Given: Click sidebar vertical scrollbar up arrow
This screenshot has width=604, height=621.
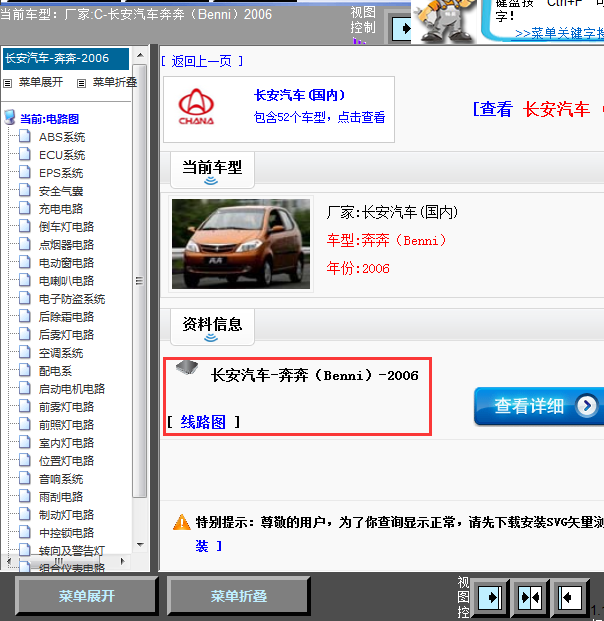Looking at the screenshot, I should pyautogui.click(x=140, y=55).
